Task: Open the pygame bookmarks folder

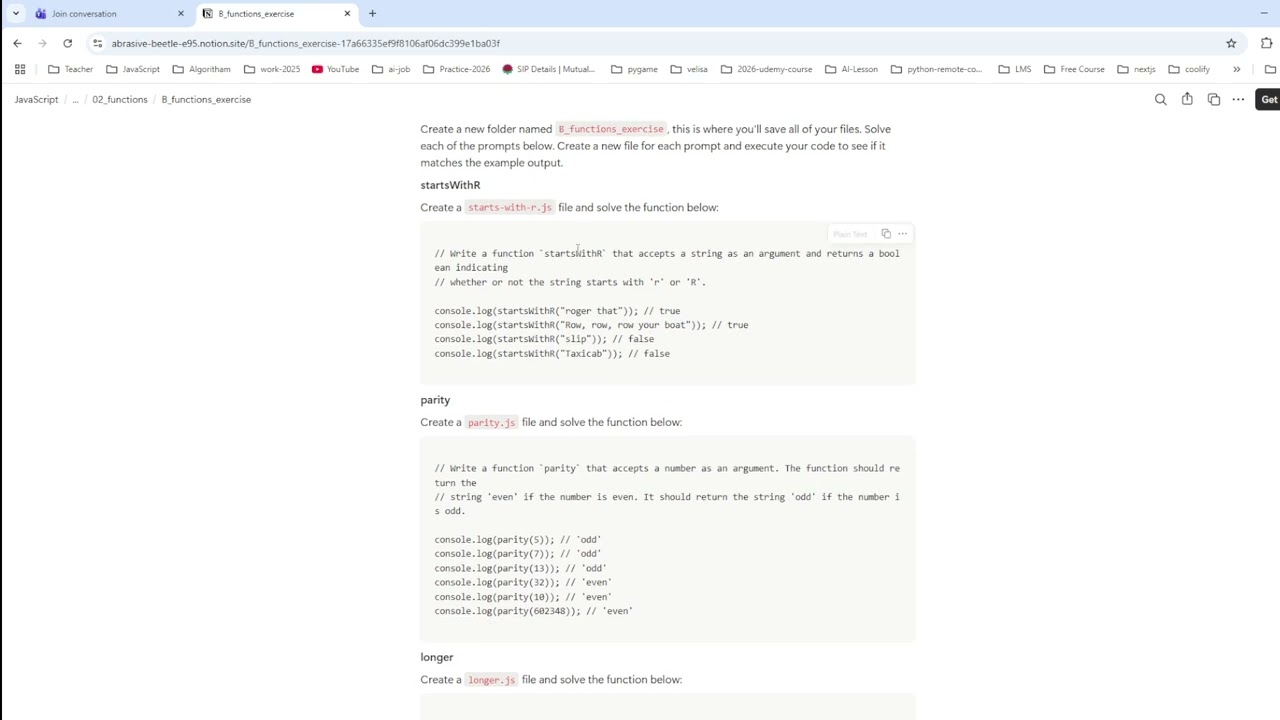Action: click(633, 69)
